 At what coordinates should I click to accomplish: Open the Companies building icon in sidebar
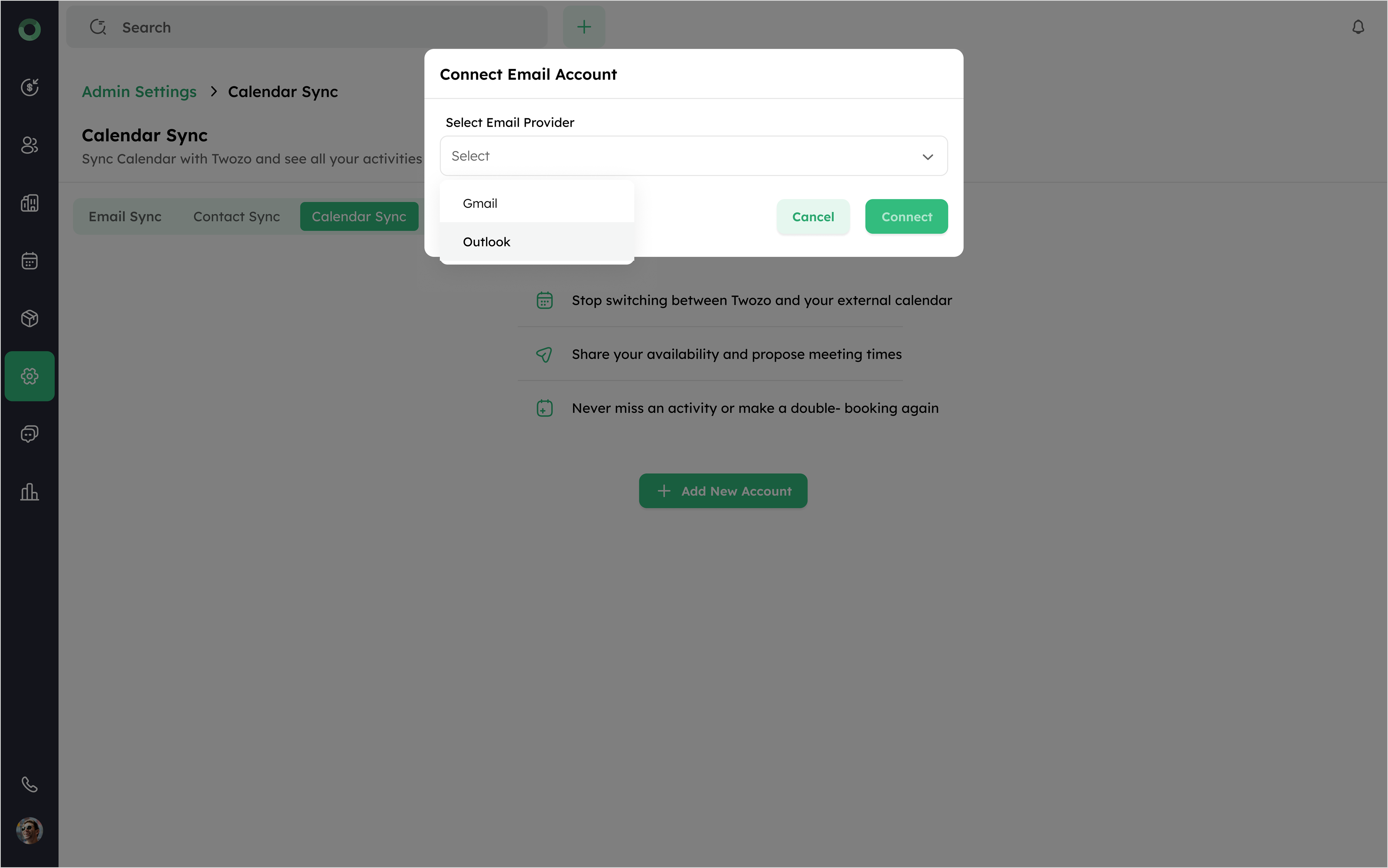click(x=29, y=203)
